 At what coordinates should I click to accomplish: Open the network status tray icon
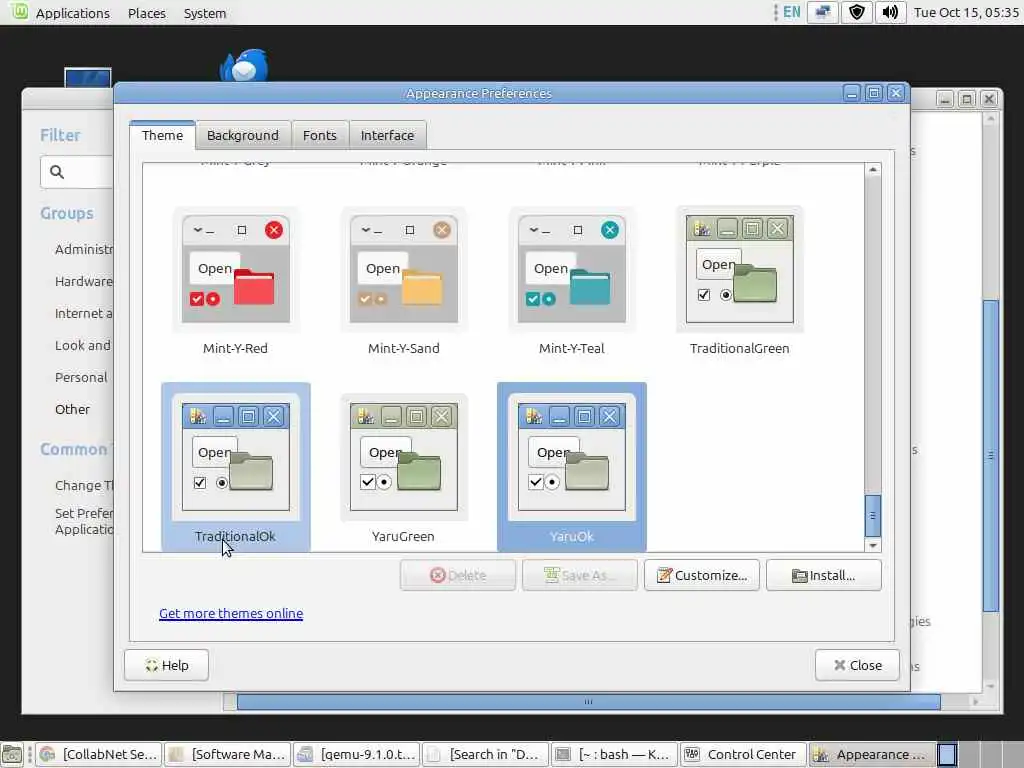coord(823,12)
